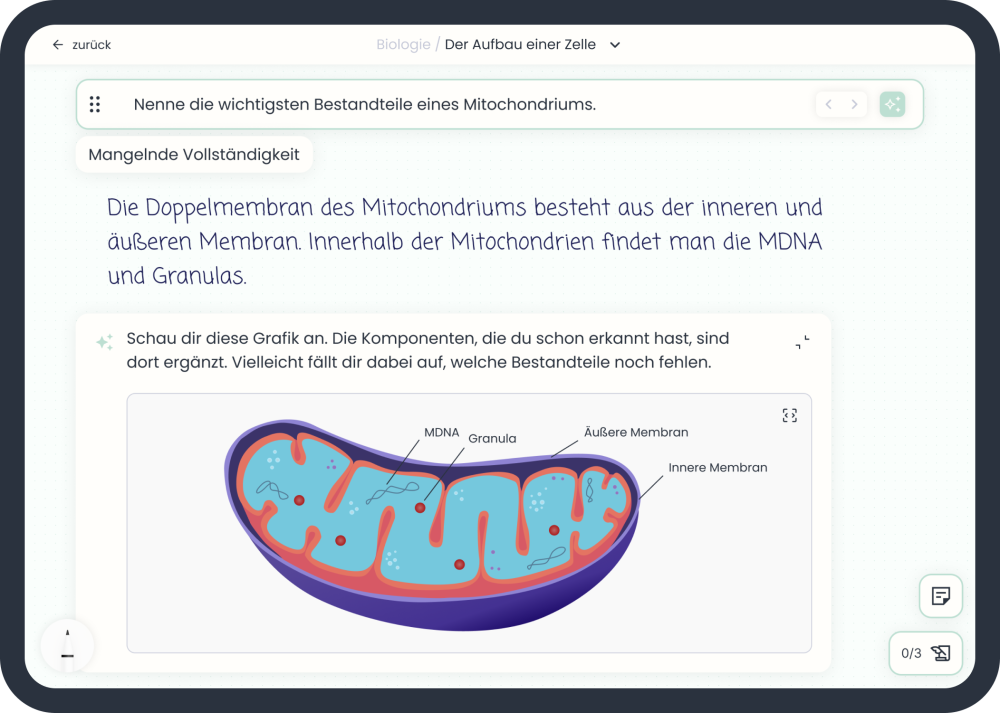The width and height of the screenshot is (1000, 713).
Task: Click the question text about Mitochondrium components
Action: (364, 104)
